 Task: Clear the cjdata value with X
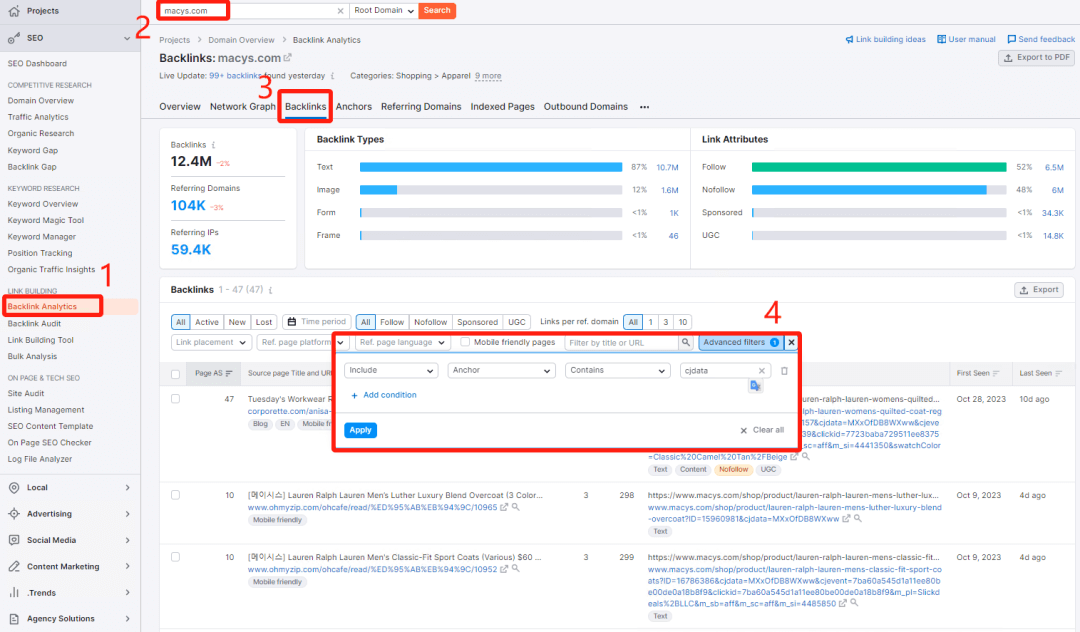[x=762, y=370]
